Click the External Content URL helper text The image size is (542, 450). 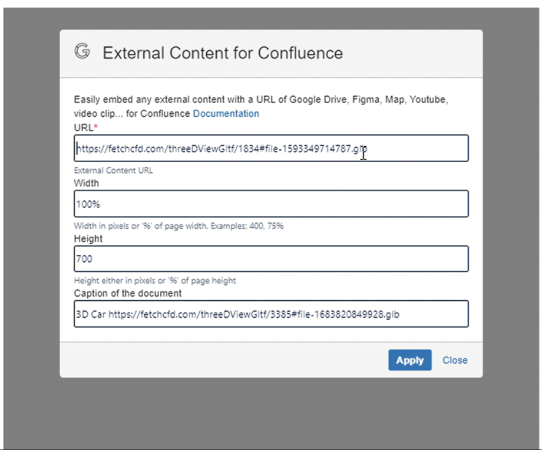(x=113, y=170)
